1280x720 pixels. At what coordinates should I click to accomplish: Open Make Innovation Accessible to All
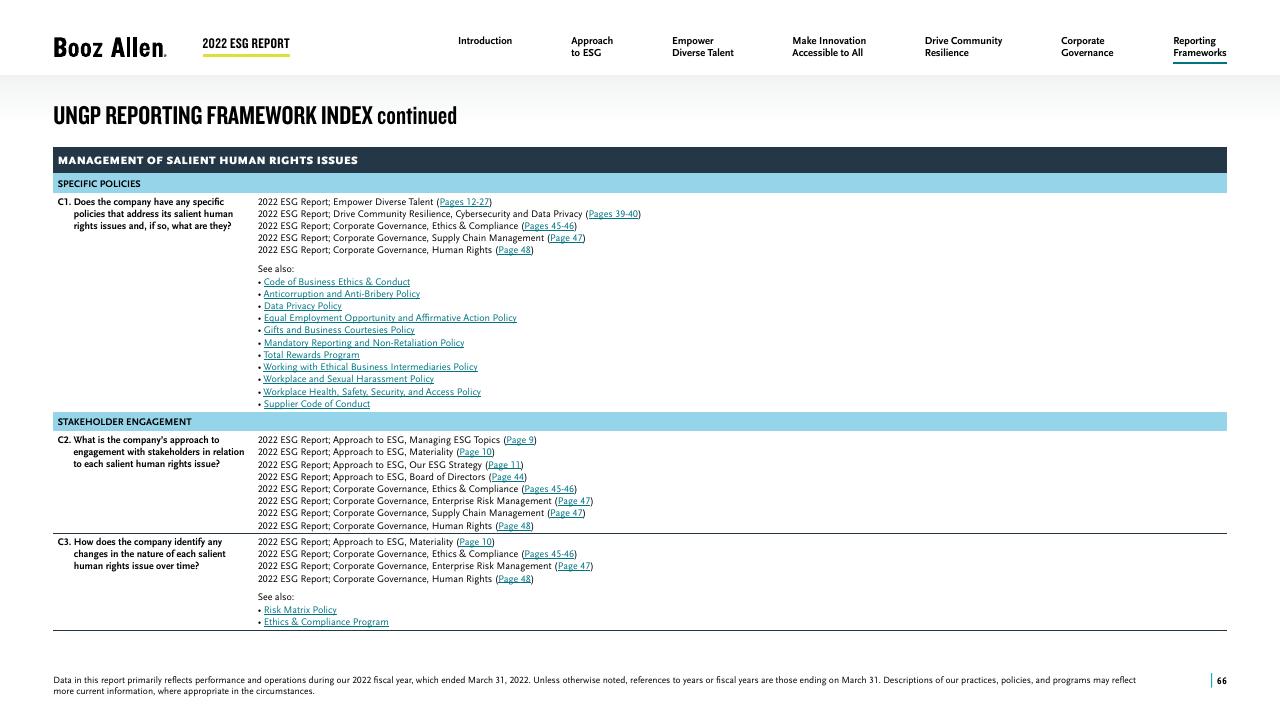[x=829, y=47]
